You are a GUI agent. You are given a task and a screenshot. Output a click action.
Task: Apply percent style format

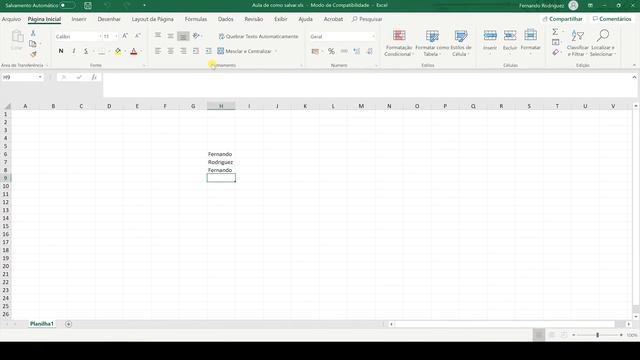click(x=331, y=51)
